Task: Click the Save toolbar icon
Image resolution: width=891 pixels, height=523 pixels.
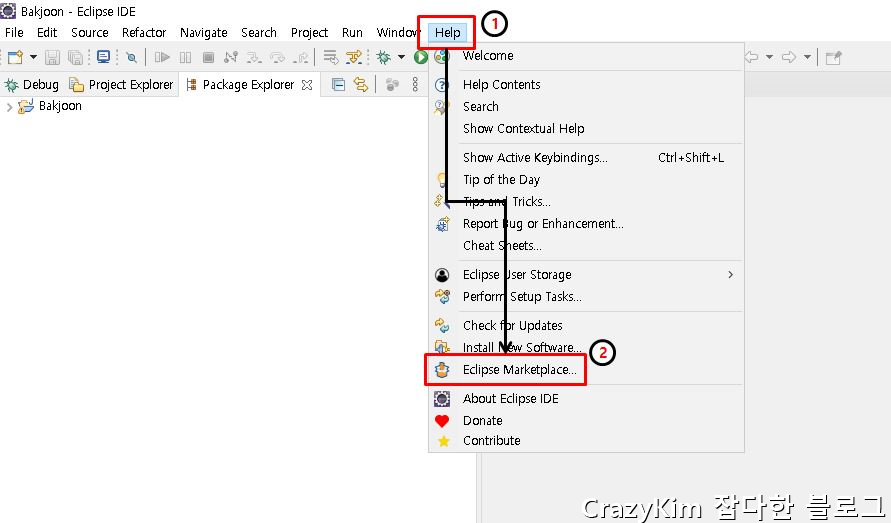Action: pos(52,57)
